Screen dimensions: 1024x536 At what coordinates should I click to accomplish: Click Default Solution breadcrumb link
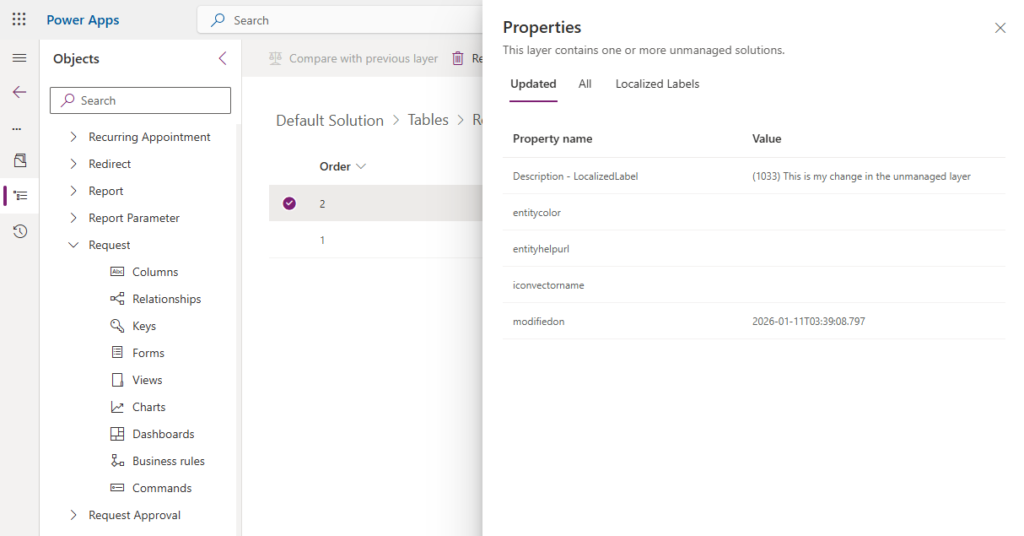click(329, 120)
